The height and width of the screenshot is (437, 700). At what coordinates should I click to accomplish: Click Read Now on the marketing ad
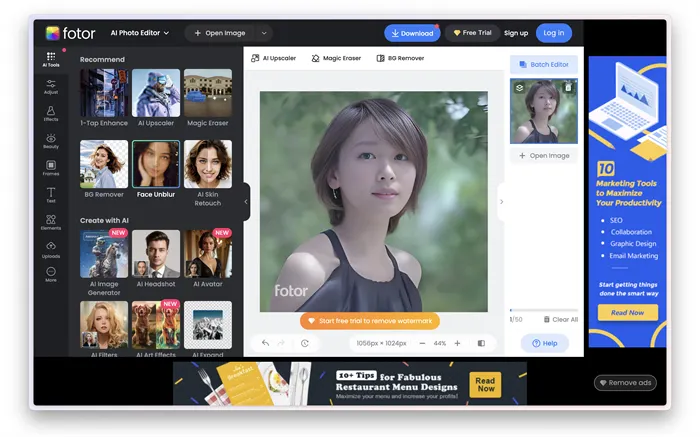[x=628, y=312]
